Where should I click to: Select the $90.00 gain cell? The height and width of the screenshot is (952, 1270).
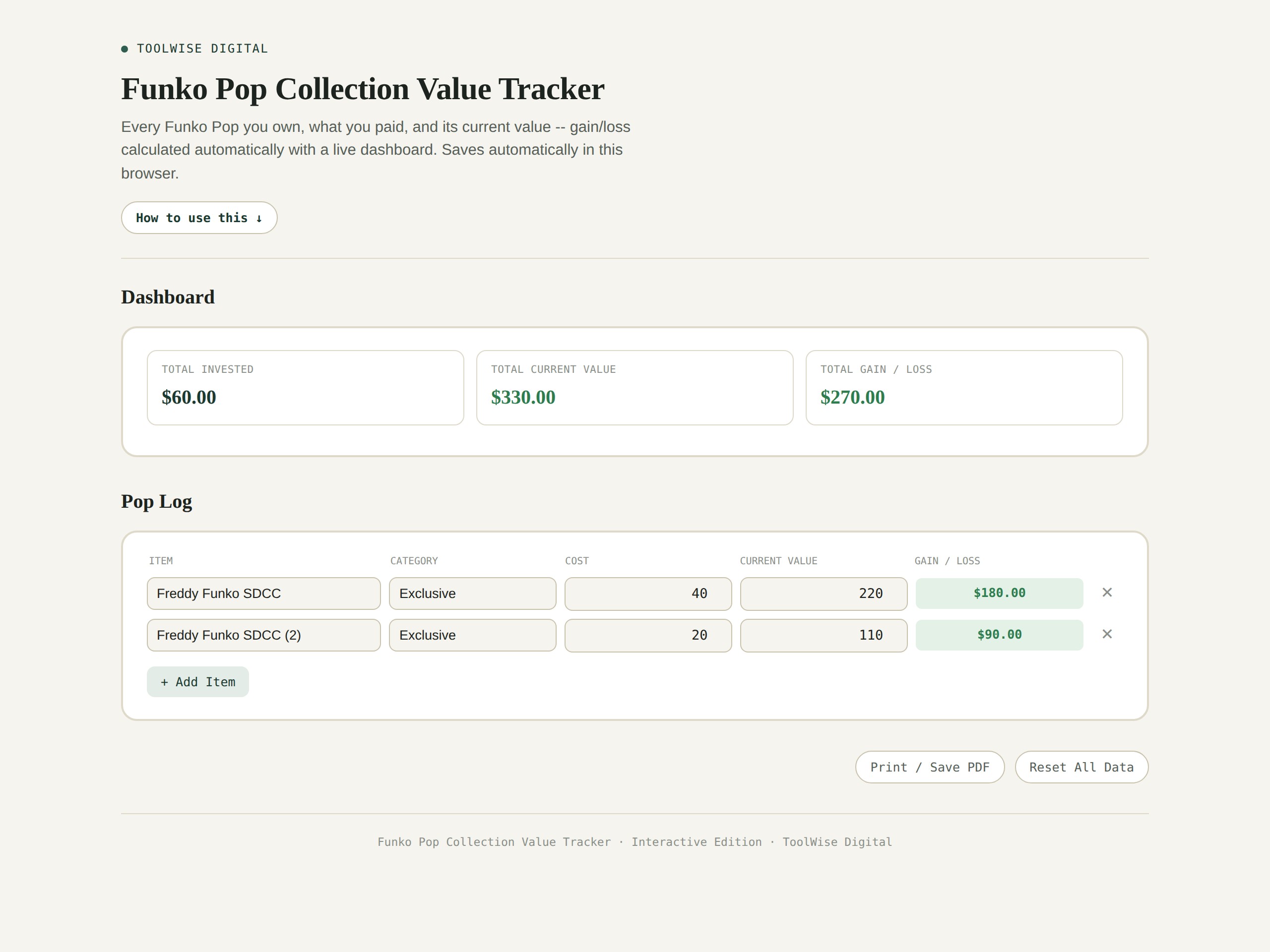click(999, 635)
